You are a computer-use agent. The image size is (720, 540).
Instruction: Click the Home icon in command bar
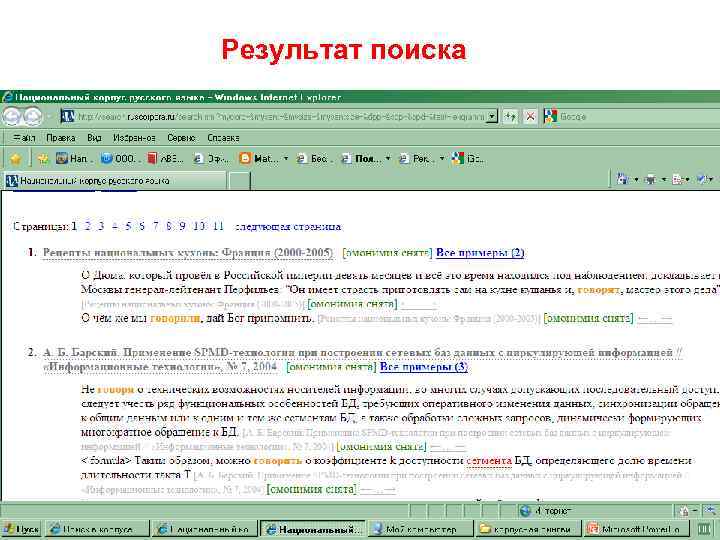[x=623, y=180]
